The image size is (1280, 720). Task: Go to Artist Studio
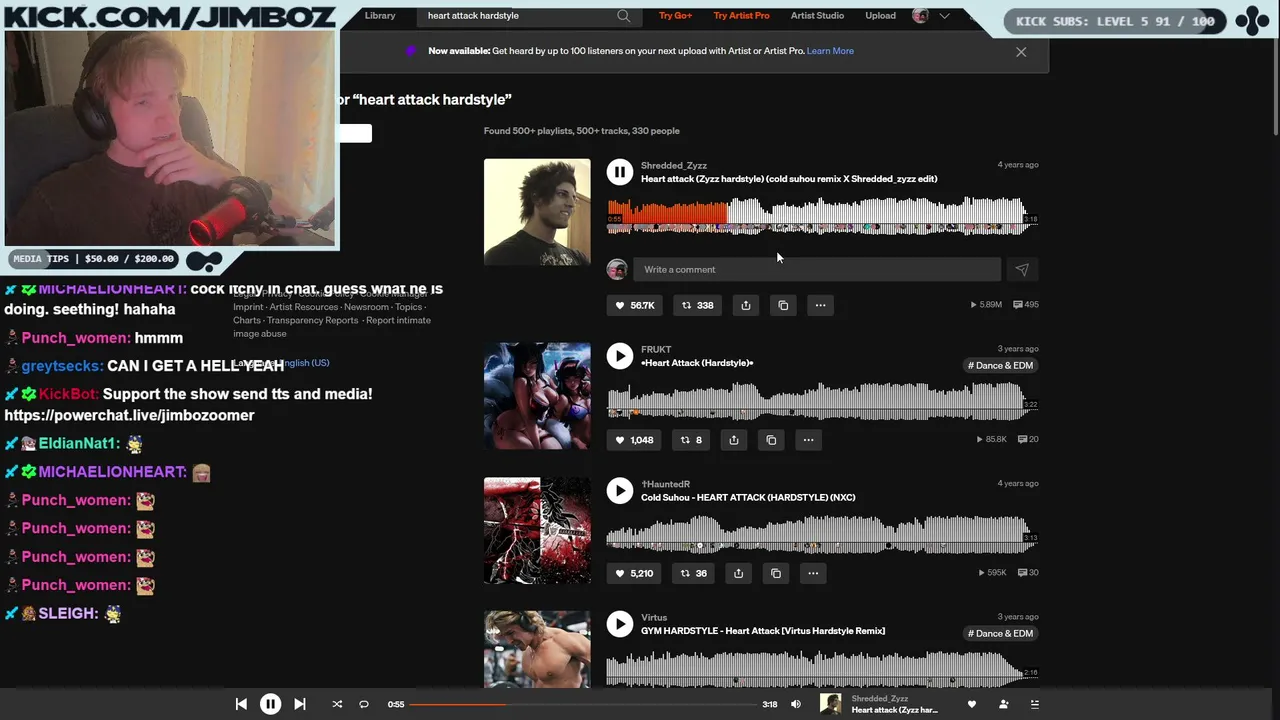pos(817,16)
